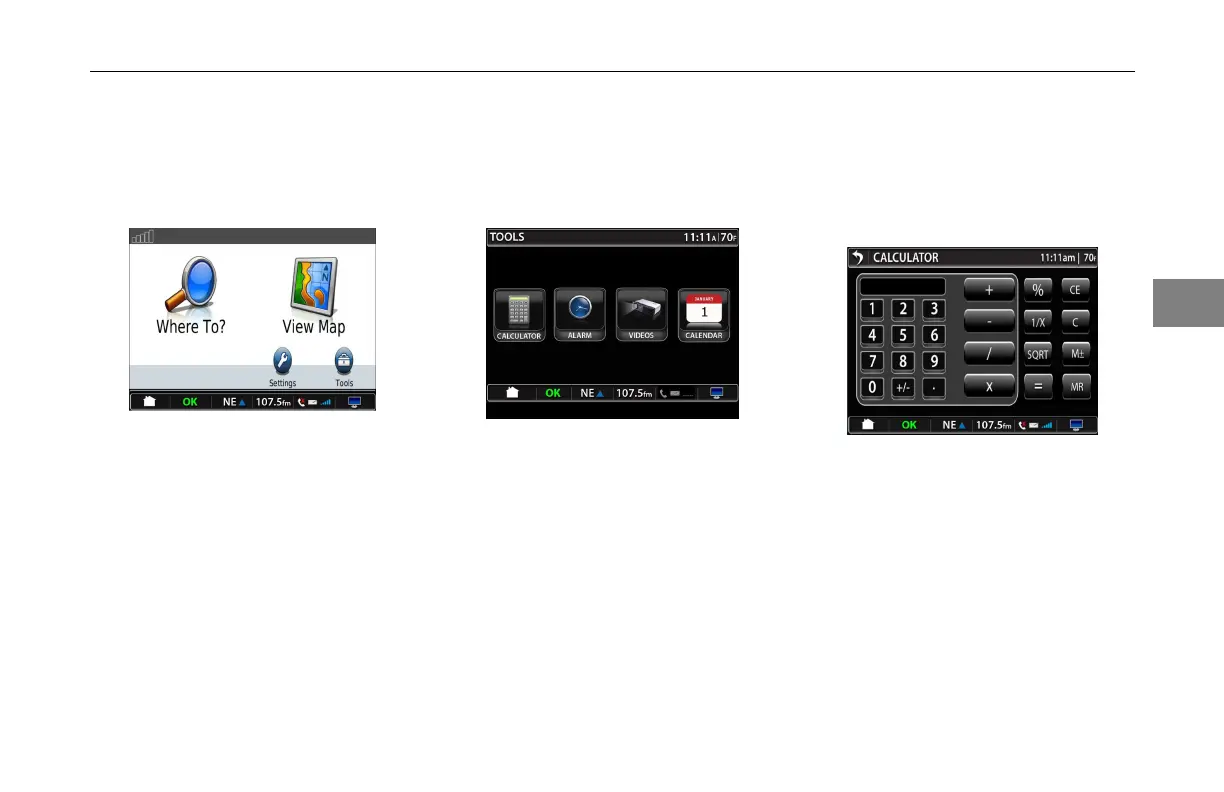
Task: Tap 70F temperature on Calculator screen
Action: (1090, 257)
